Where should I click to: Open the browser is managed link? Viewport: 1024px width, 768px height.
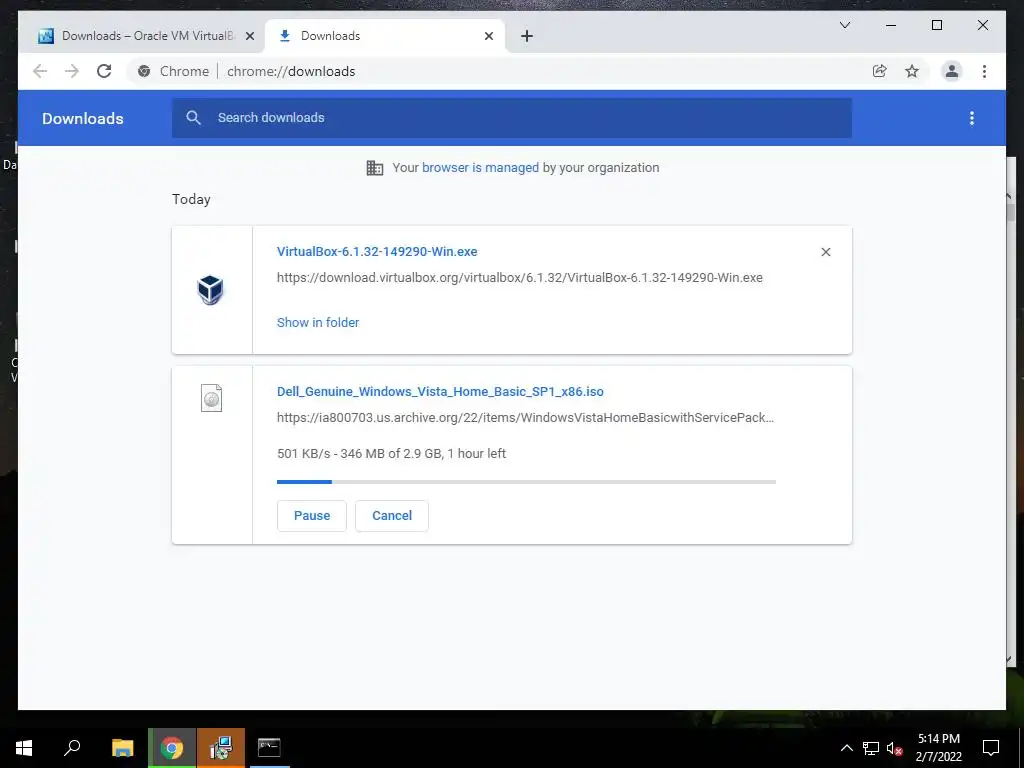coord(480,168)
